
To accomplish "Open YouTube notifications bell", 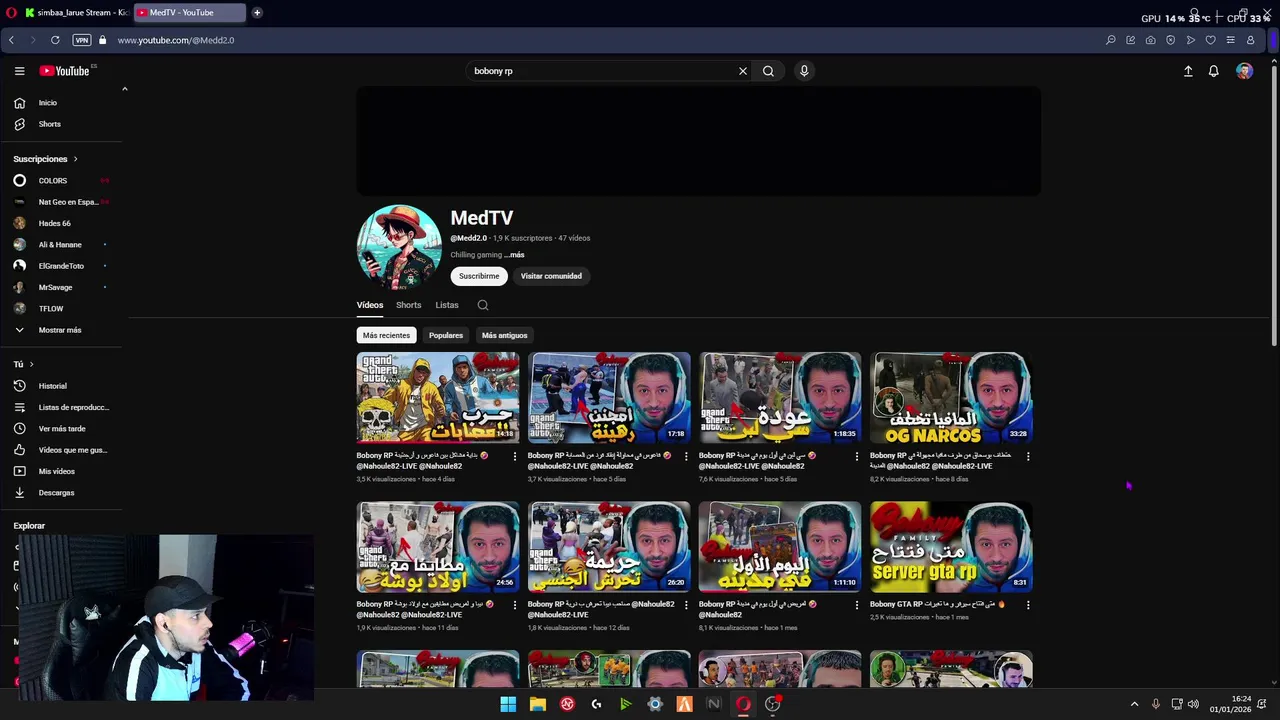I will coord(1213,71).
